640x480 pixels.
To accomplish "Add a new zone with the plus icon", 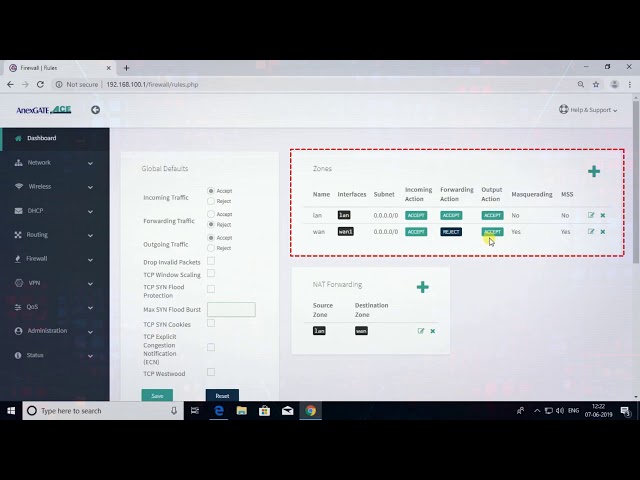I will pos(594,171).
